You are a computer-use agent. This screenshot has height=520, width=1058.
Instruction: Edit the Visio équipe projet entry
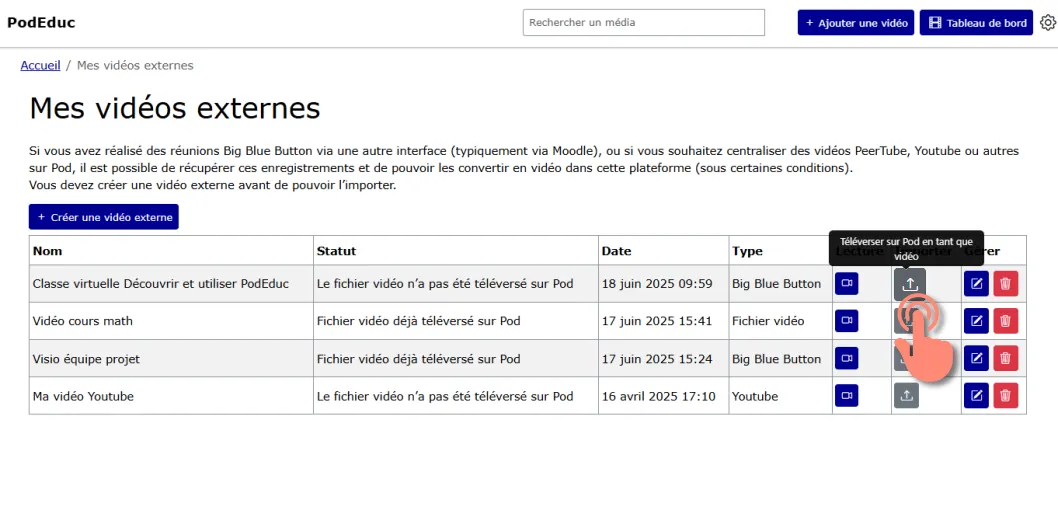[976, 359]
